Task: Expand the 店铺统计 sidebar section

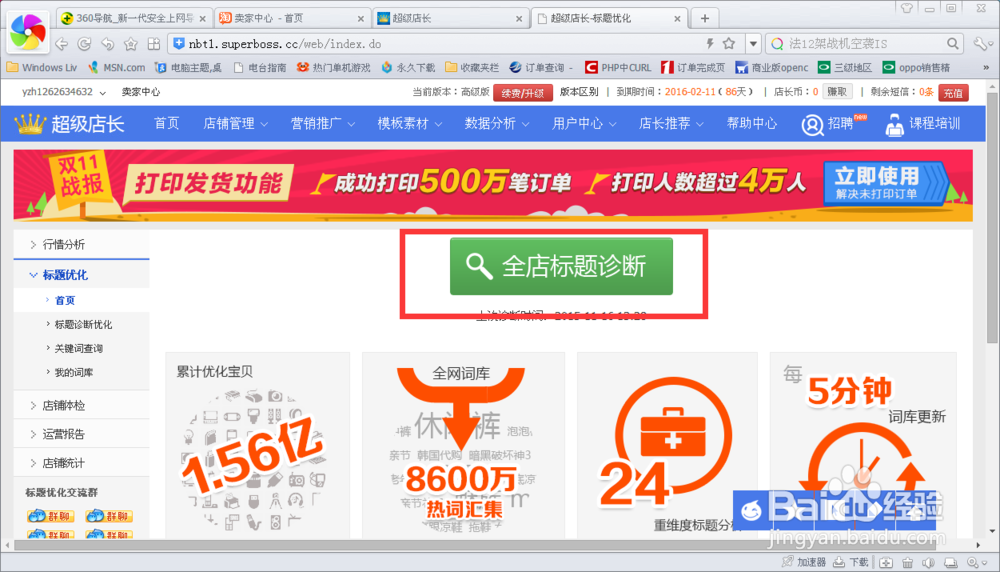Action: click(x=81, y=463)
